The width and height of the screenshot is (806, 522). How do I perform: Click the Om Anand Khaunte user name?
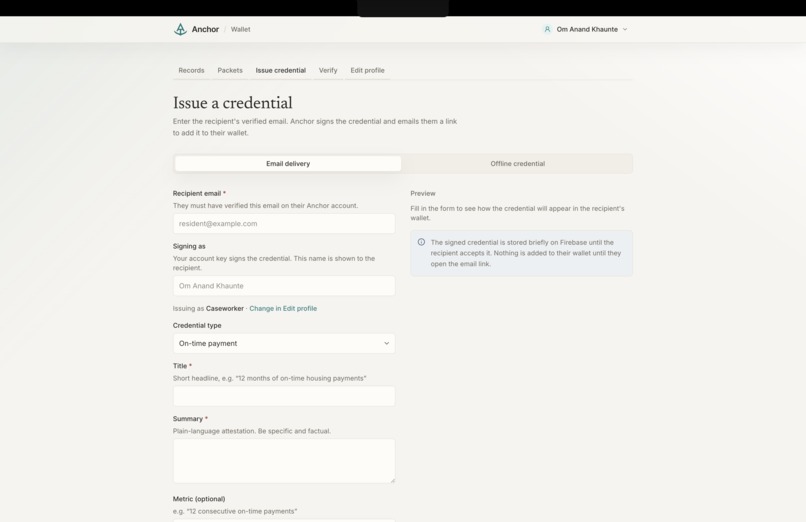click(587, 29)
